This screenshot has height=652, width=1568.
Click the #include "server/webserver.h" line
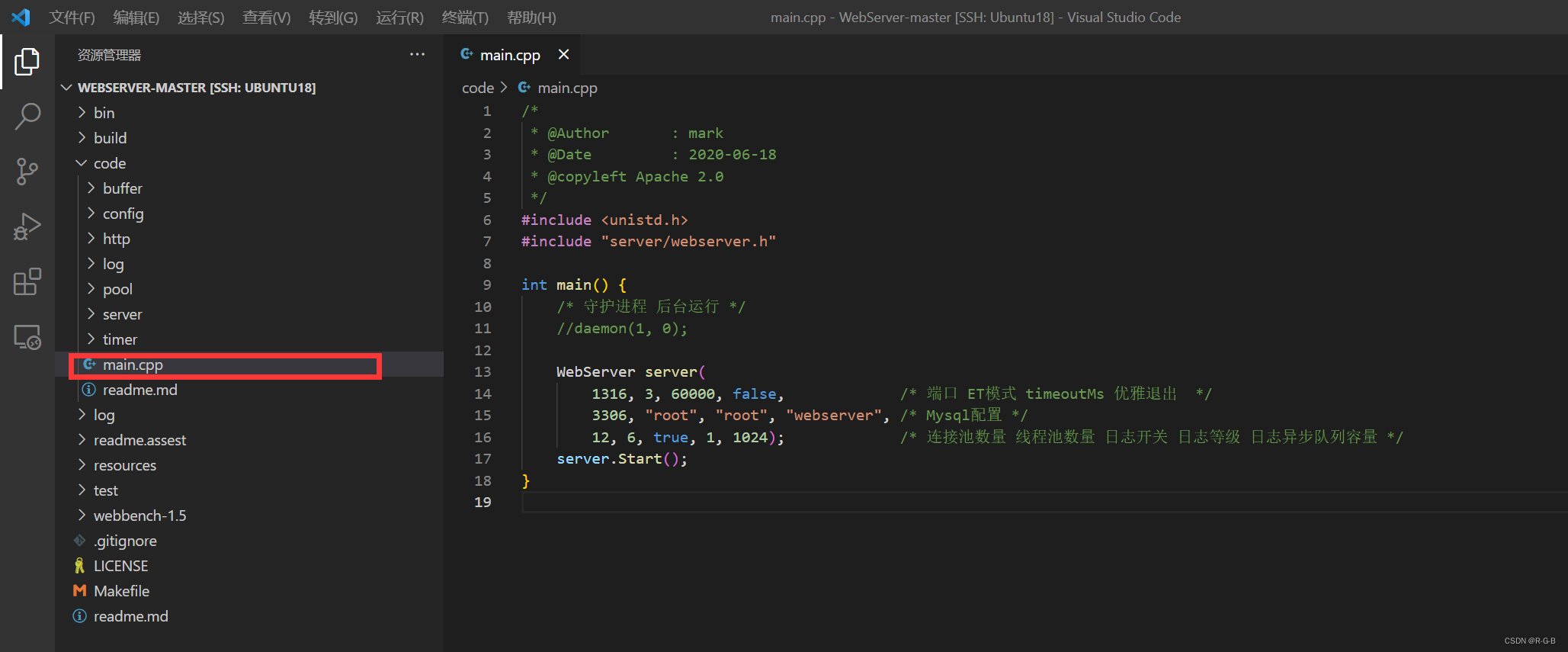(649, 241)
